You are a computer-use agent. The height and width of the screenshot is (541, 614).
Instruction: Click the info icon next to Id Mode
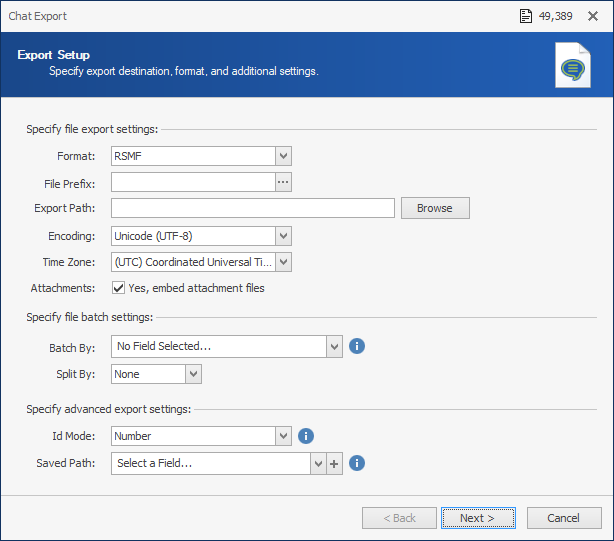pos(306,436)
